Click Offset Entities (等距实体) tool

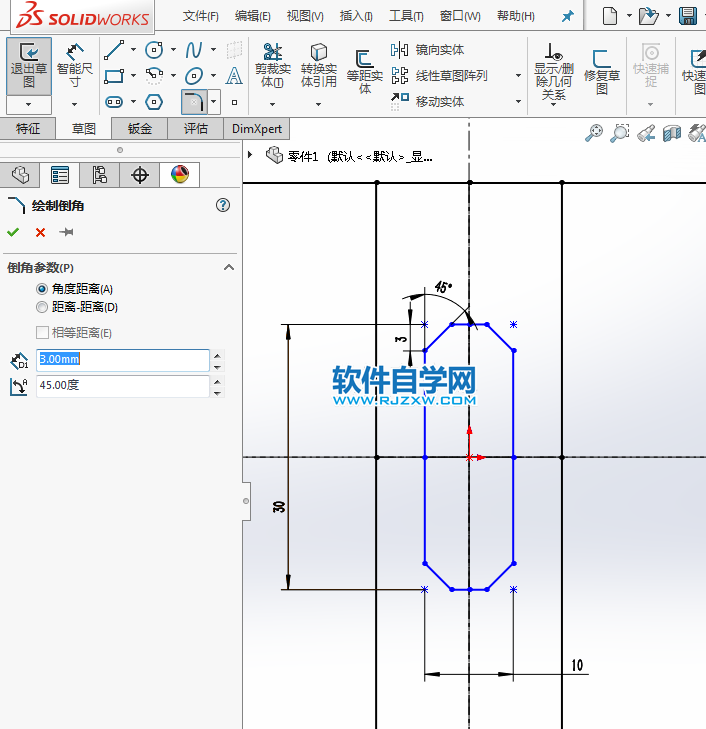(365, 71)
